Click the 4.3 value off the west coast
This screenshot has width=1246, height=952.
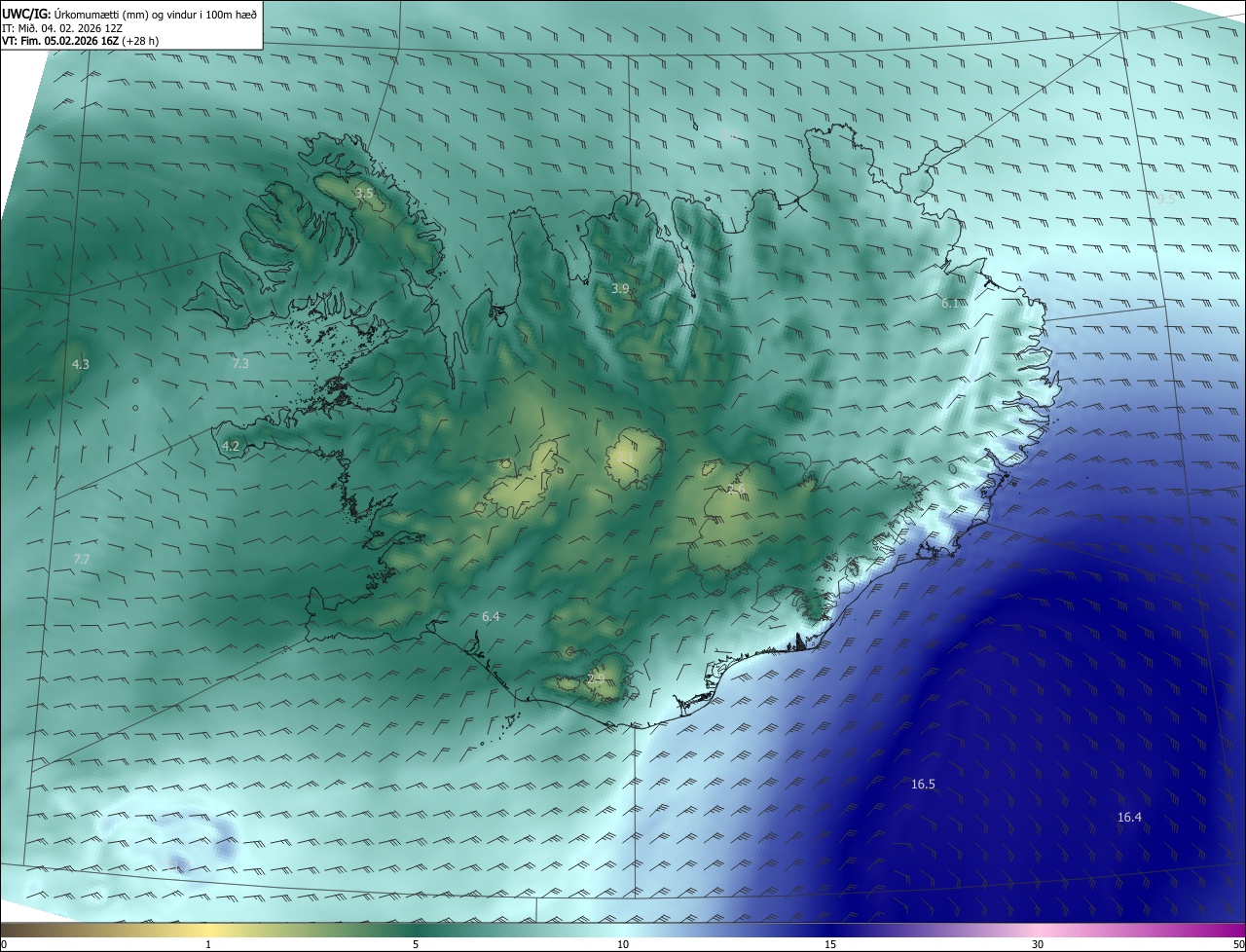pos(81,364)
